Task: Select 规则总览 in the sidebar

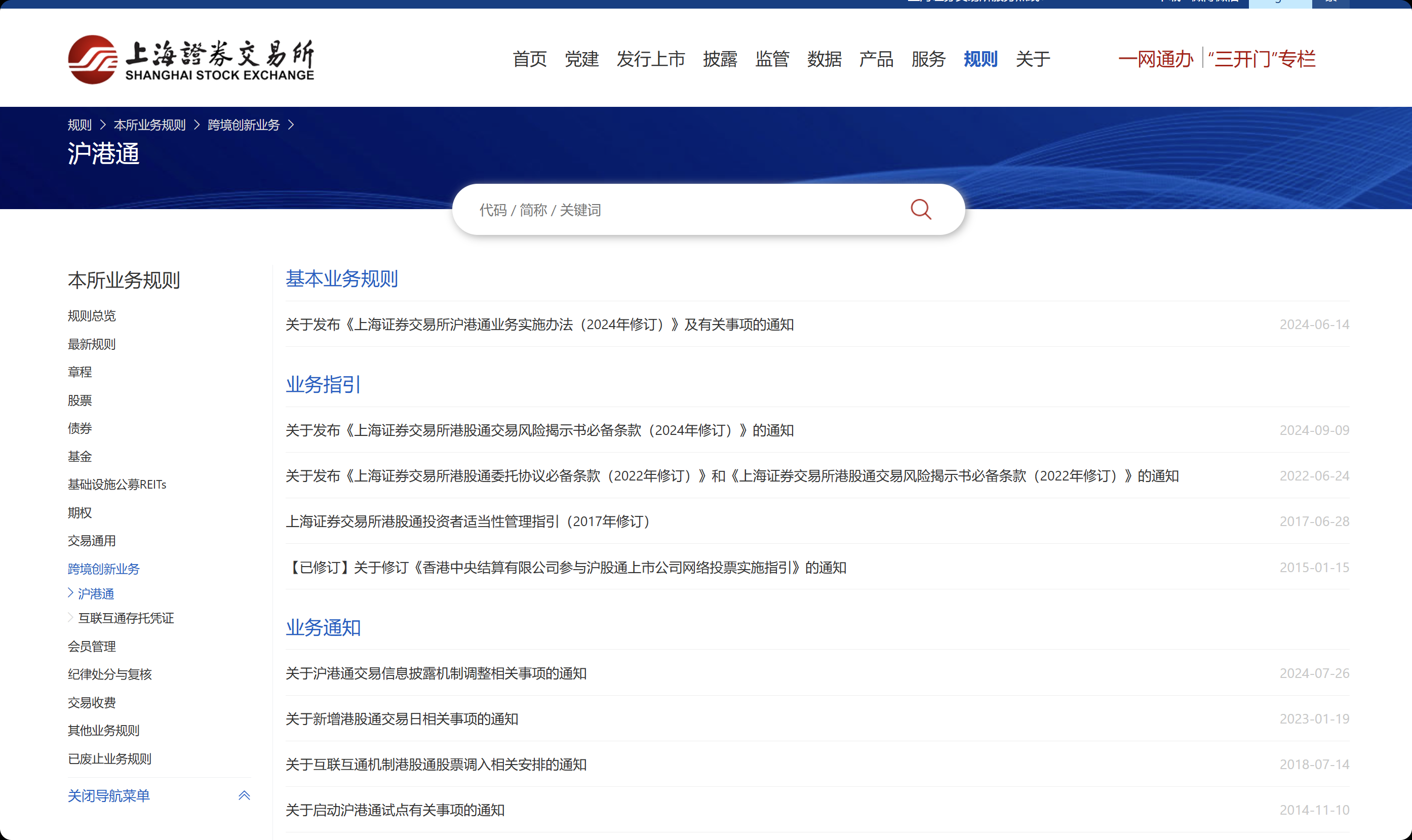Action: pos(91,315)
